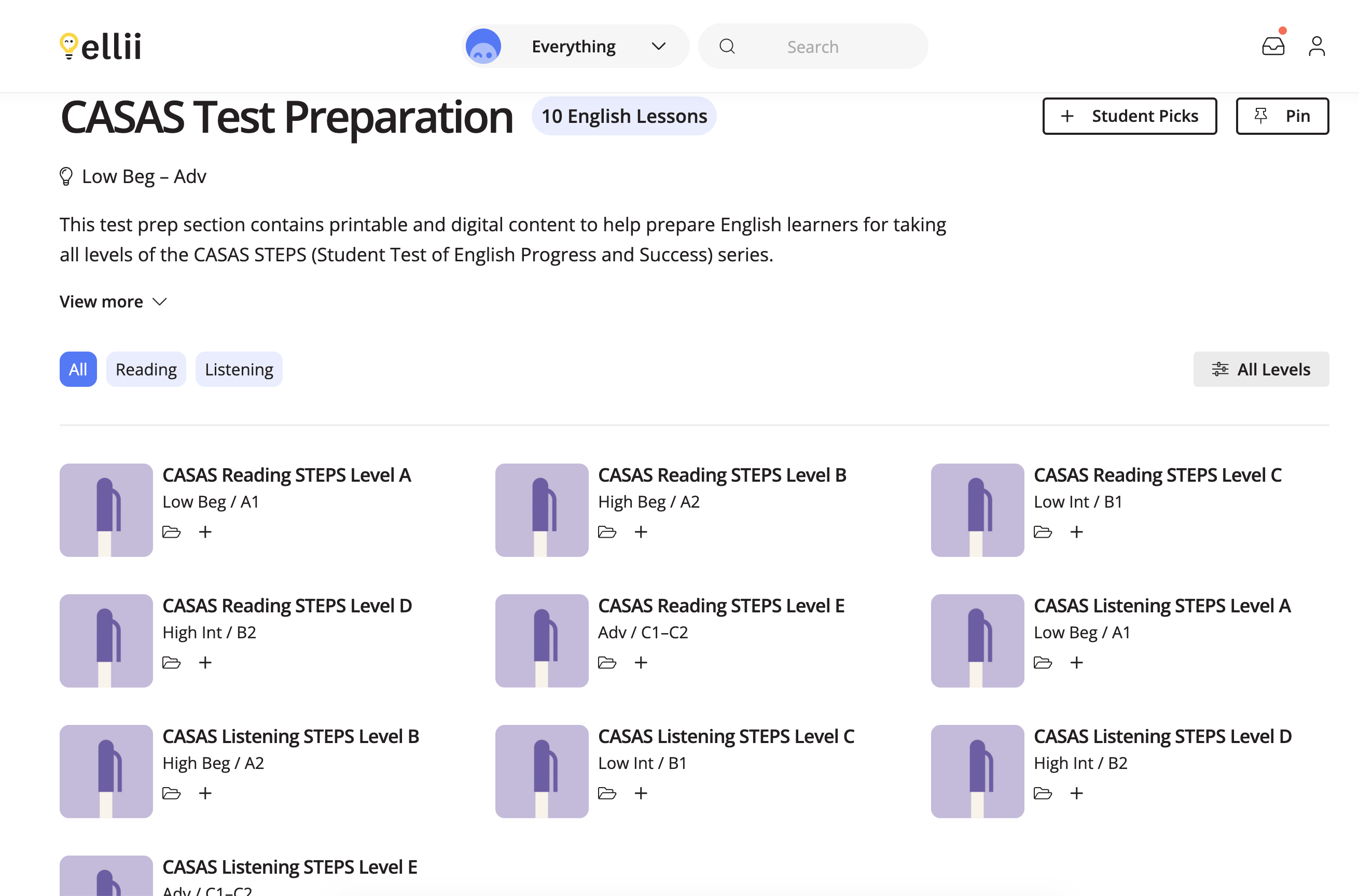Open the user account profile icon
This screenshot has width=1359, height=896.
(1316, 46)
